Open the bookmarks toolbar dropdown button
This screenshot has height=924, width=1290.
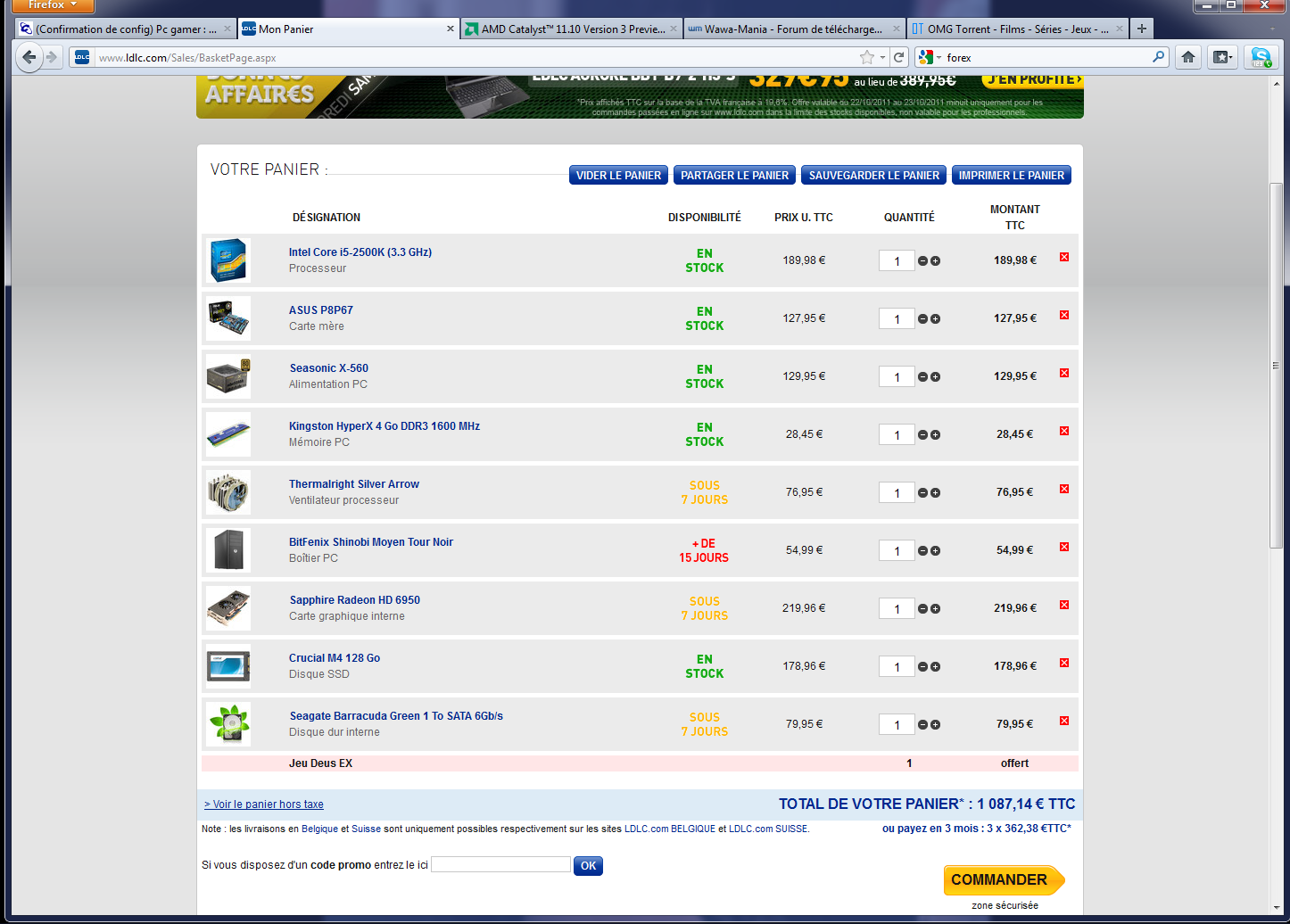click(x=1221, y=57)
